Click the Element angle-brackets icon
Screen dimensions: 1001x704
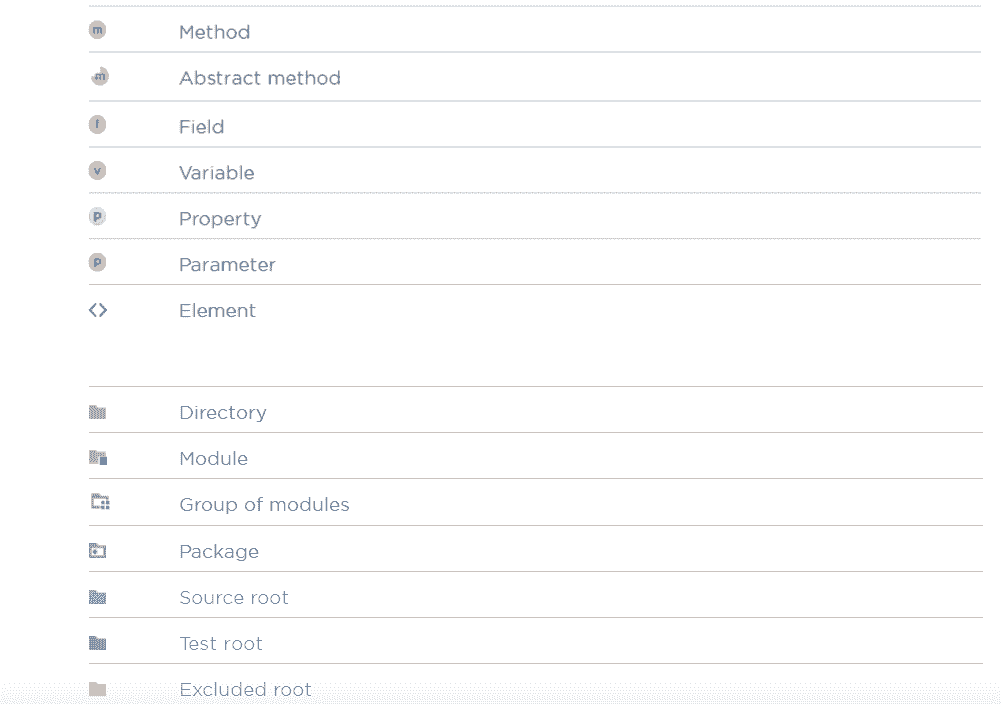tap(97, 310)
